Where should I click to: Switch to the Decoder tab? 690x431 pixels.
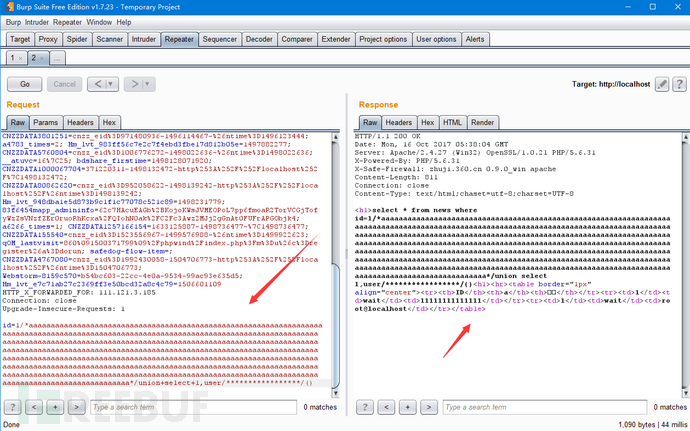[x=259, y=39]
